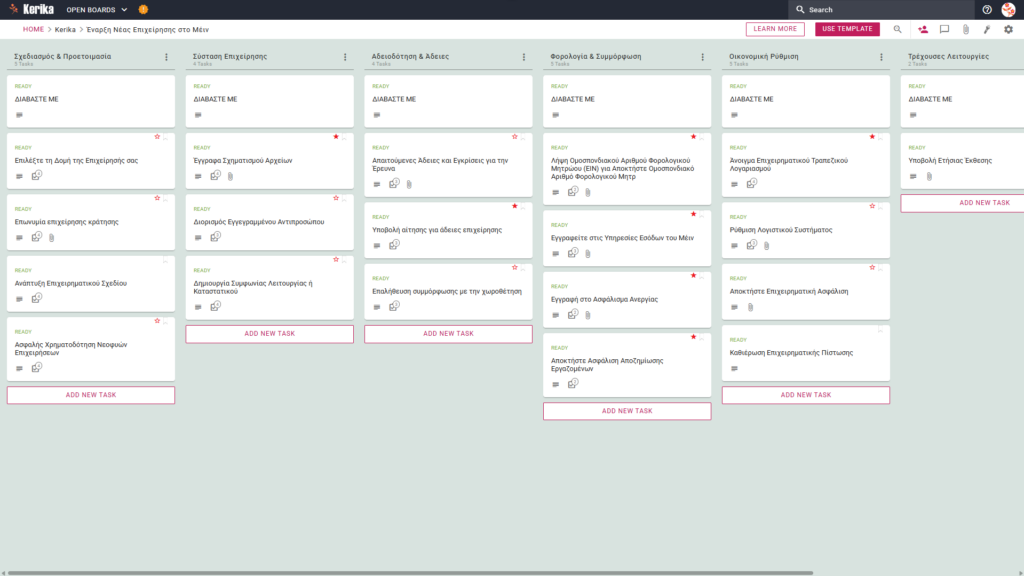Click the USE TEMPLATE button
This screenshot has width=1024, height=576.
click(x=847, y=29)
